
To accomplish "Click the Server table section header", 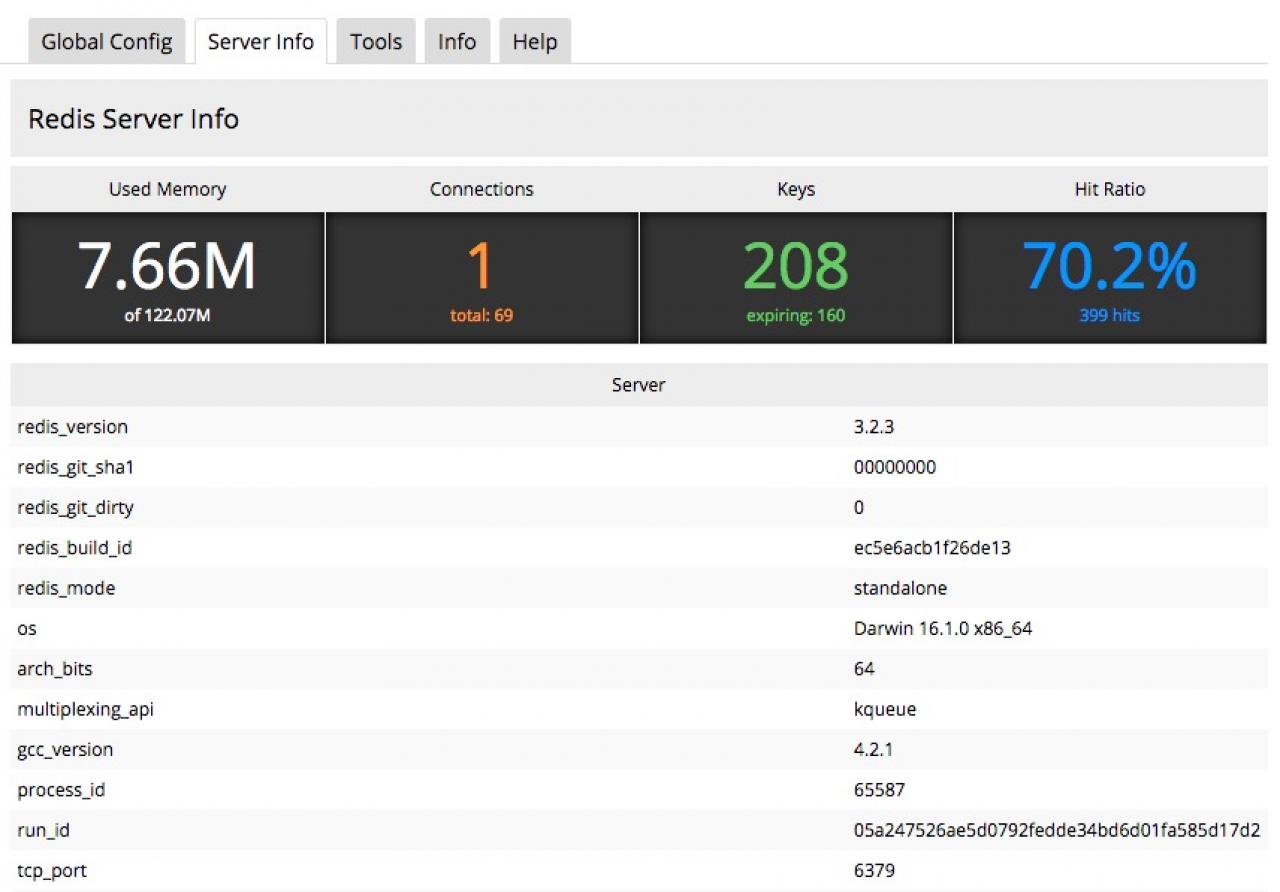I will coord(638,385).
